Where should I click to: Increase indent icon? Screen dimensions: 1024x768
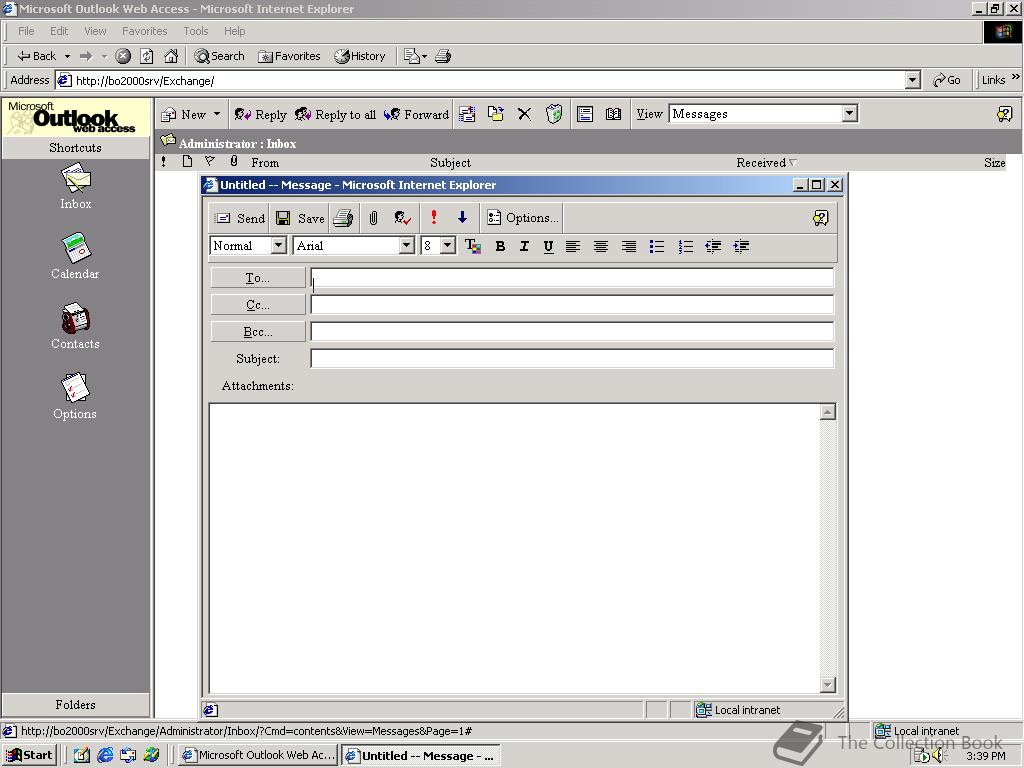tap(741, 246)
